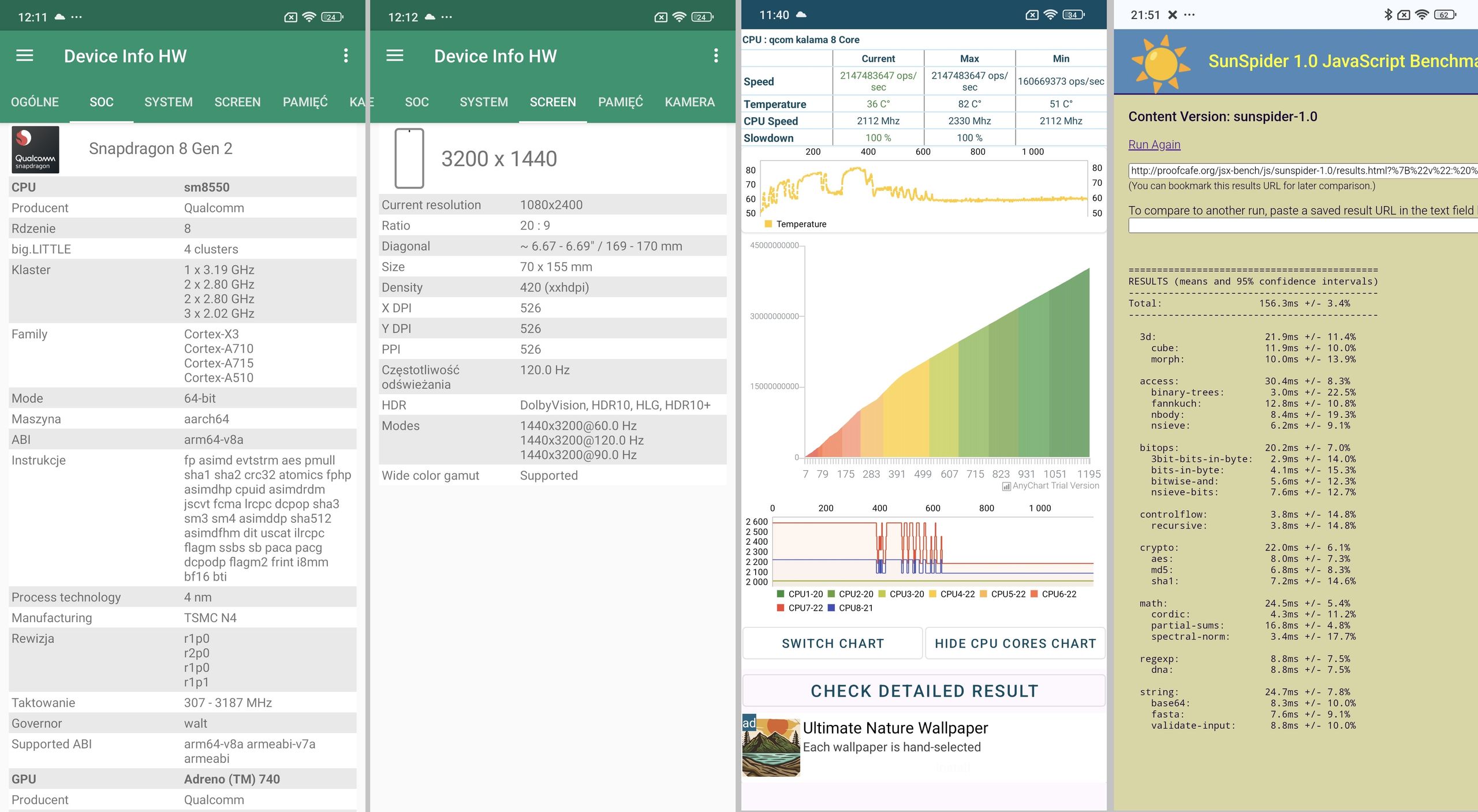Open hamburger menu in the 12:11 screenshot
The width and height of the screenshot is (1478, 812).
(24, 55)
